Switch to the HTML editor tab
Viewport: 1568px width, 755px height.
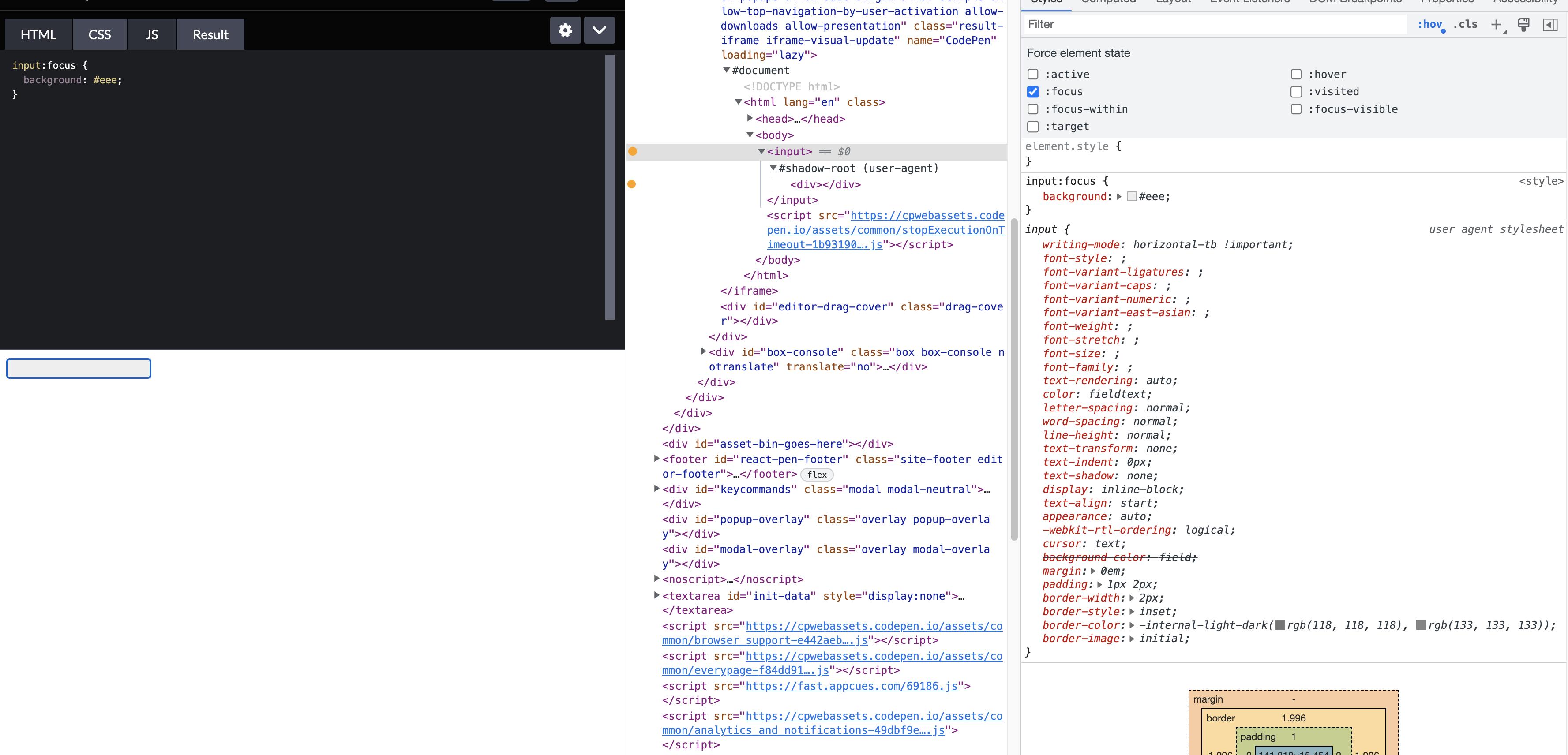[38, 34]
